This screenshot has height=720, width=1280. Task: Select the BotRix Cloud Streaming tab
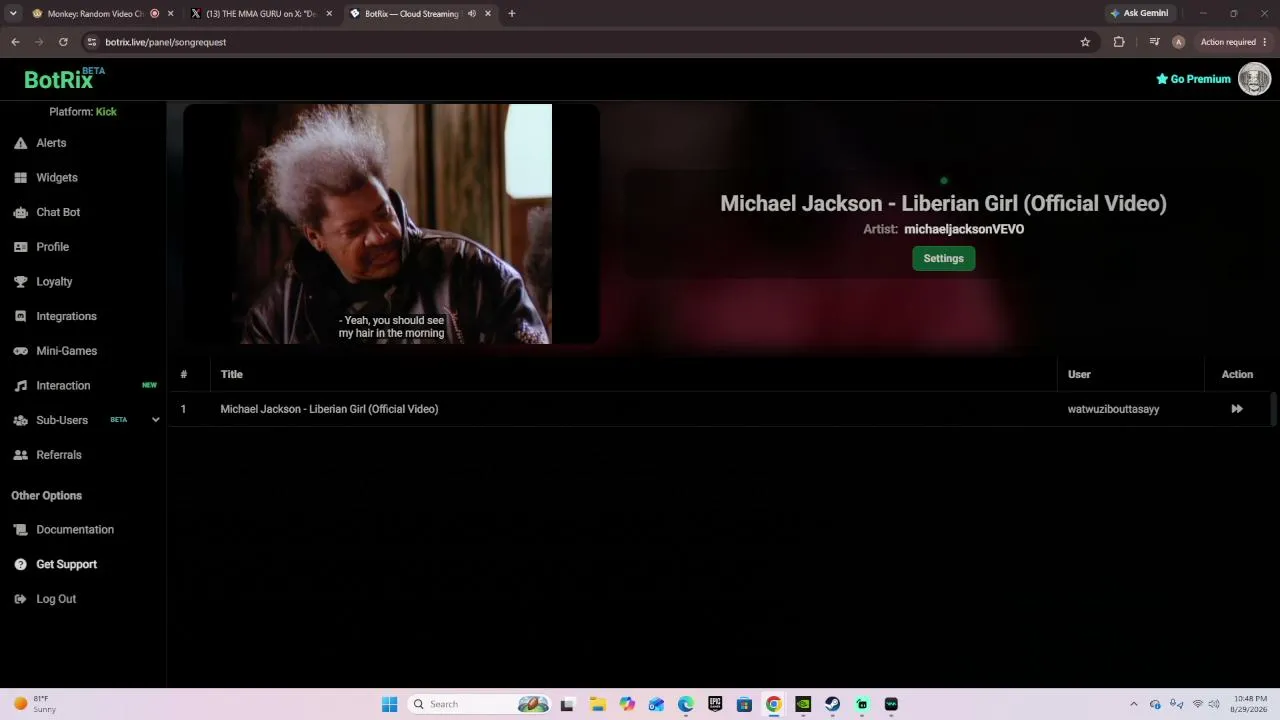click(412, 14)
